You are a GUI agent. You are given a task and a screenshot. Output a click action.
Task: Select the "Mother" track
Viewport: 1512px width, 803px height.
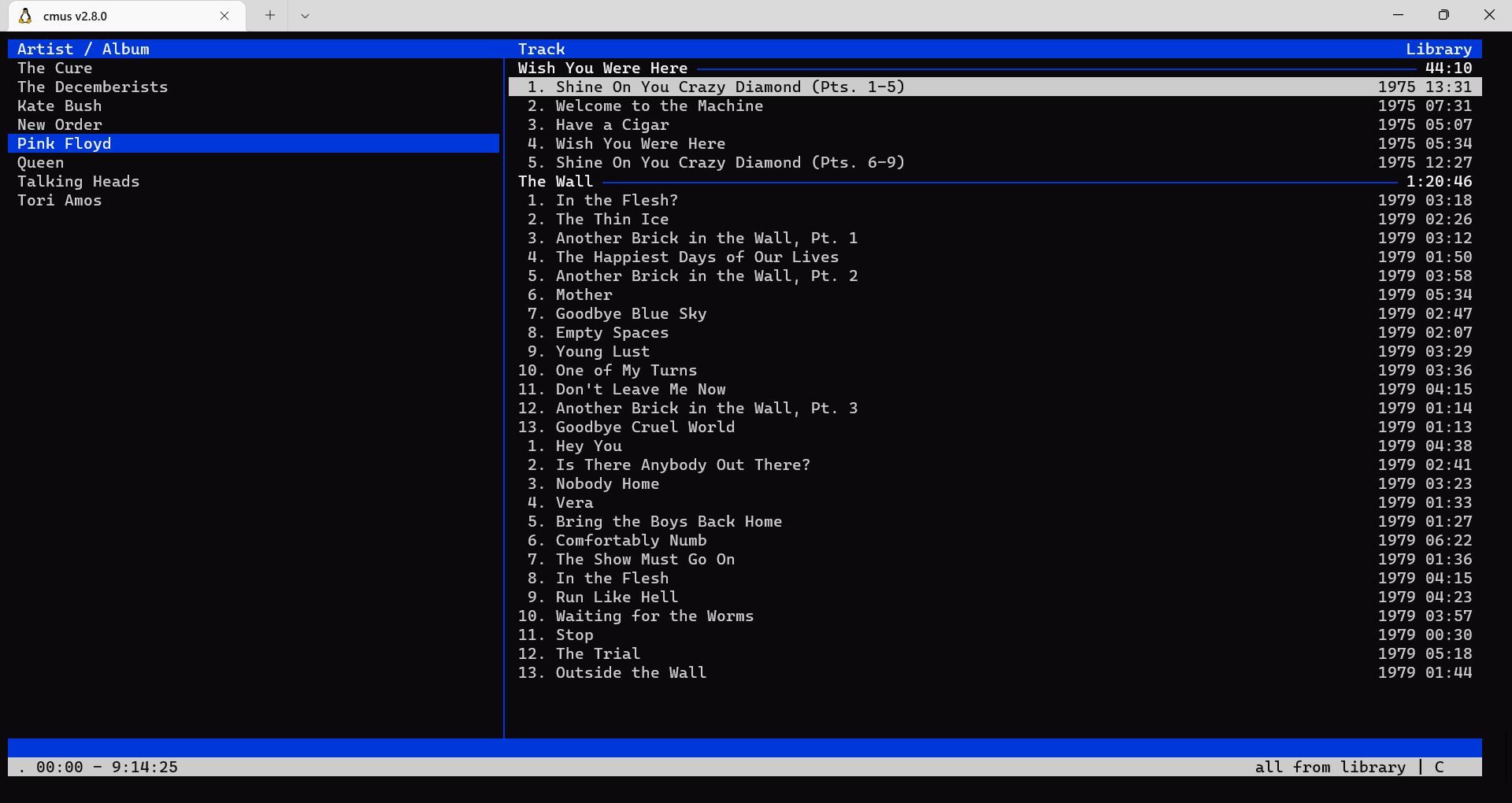click(x=995, y=294)
